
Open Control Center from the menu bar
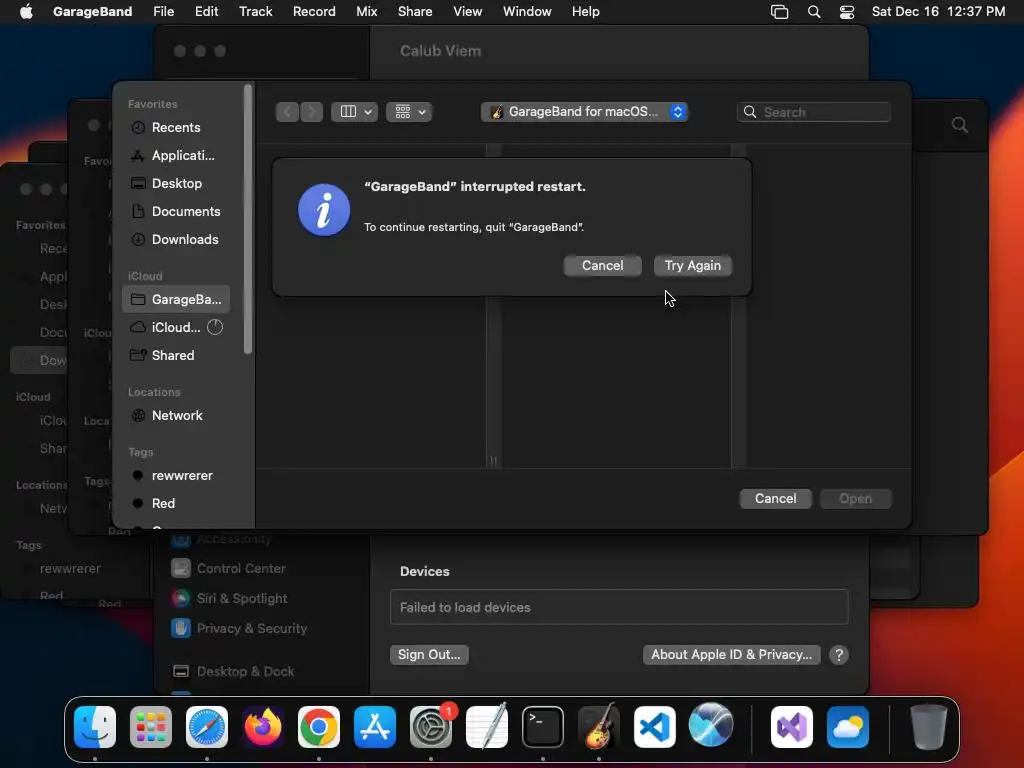[x=846, y=12]
